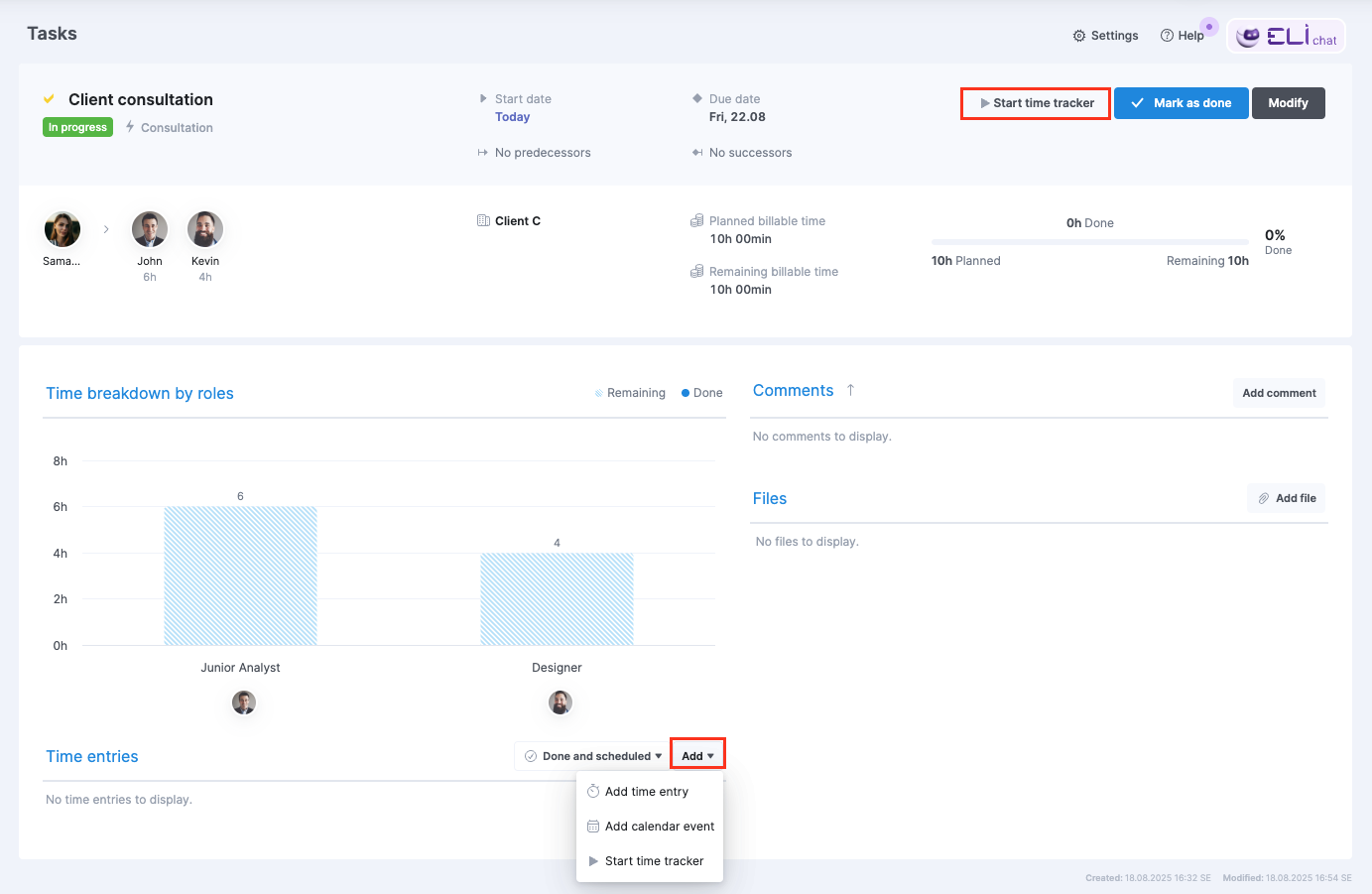Click the Start date triangle icon
Screen dimensions: 1372x894
483,98
